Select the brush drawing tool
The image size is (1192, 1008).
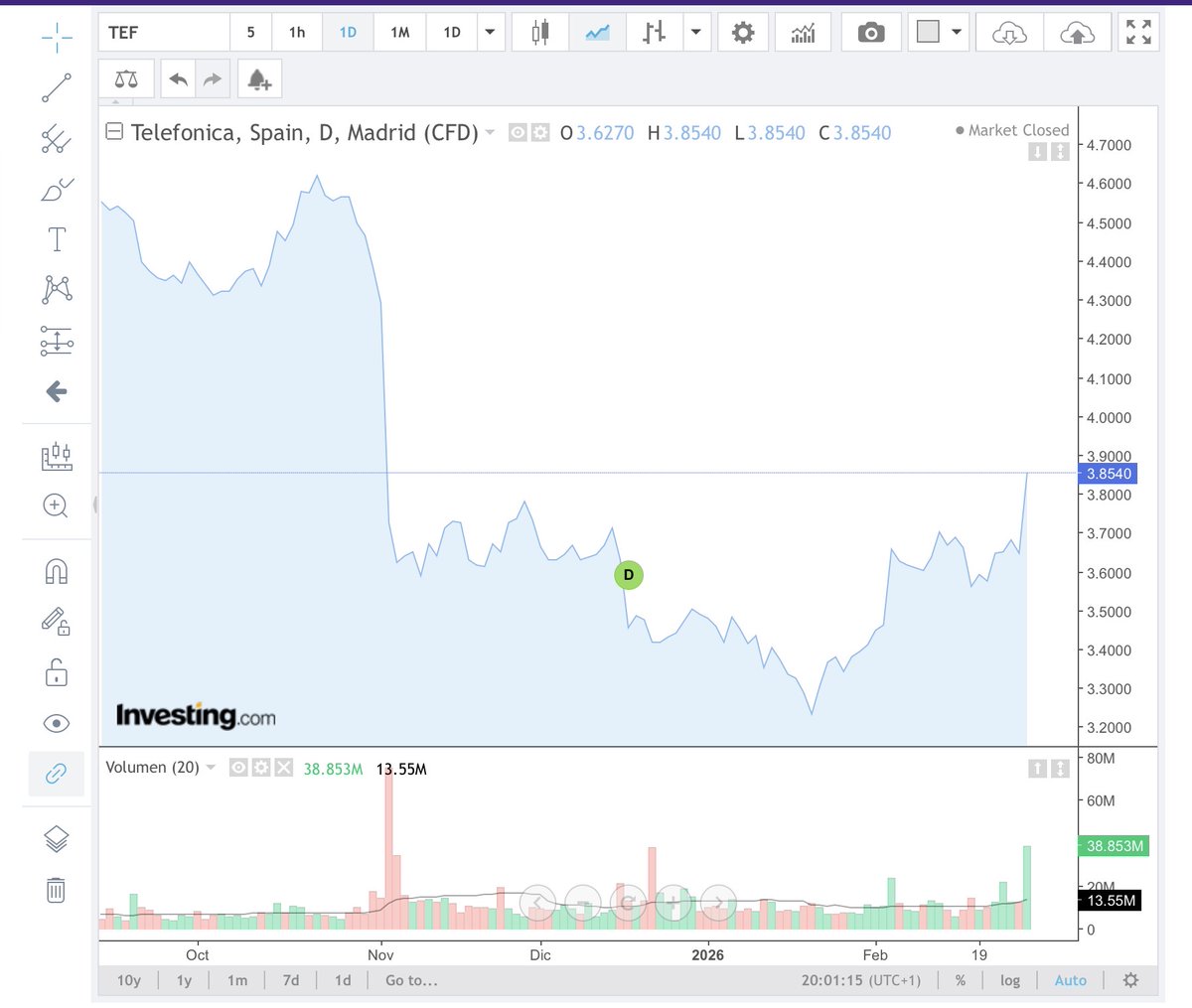[x=57, y=189]
